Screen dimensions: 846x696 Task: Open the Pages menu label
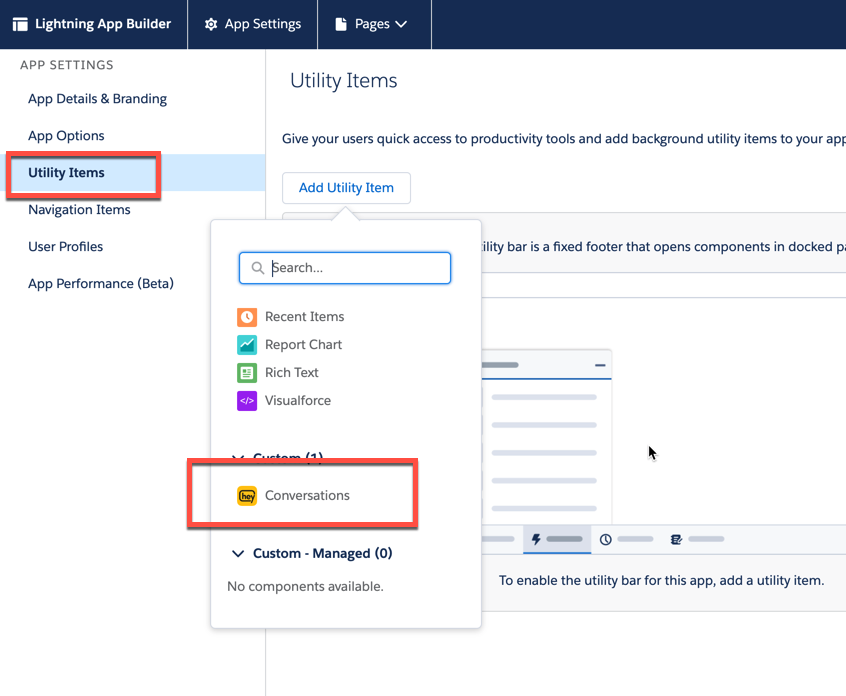tap(372, 24)
